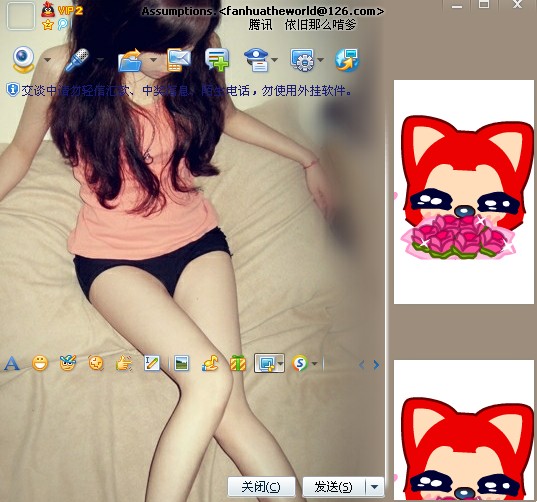The height and width of the screenshot is (502, 537).
Task: Start a video call with the webcam icon
Action: click(x=23, y=60)
